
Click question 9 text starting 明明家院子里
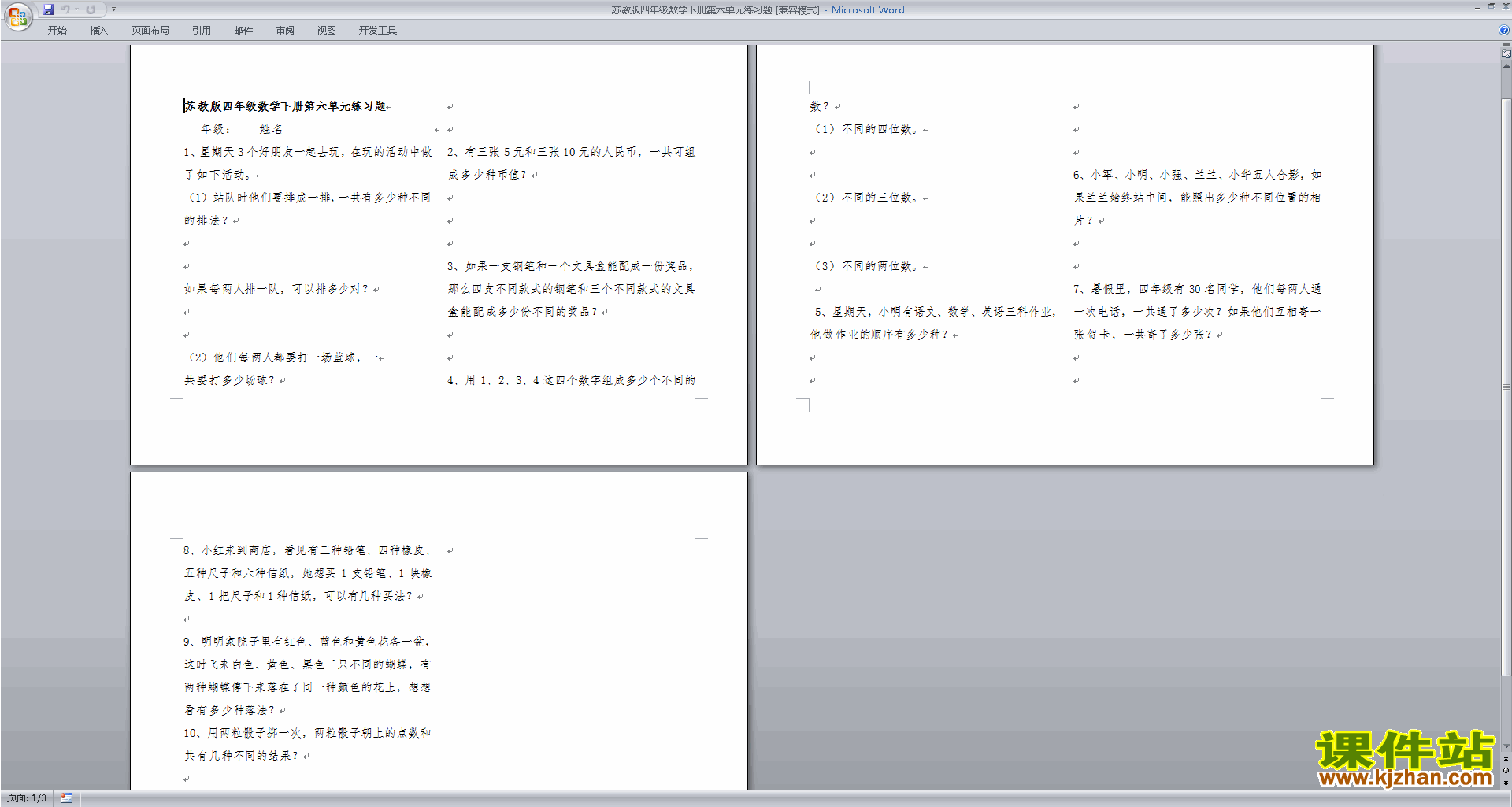308,676
